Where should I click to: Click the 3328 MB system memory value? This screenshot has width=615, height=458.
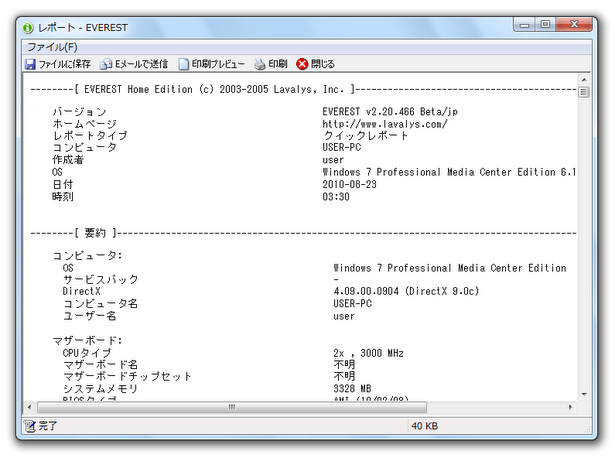[x=352, y=389]
